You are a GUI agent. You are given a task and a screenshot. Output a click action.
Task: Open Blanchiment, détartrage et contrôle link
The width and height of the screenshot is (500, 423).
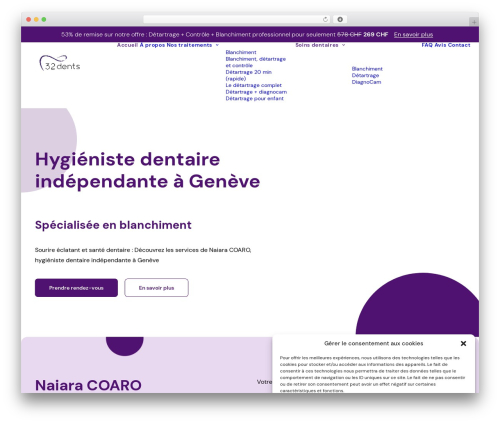(255, 62)
